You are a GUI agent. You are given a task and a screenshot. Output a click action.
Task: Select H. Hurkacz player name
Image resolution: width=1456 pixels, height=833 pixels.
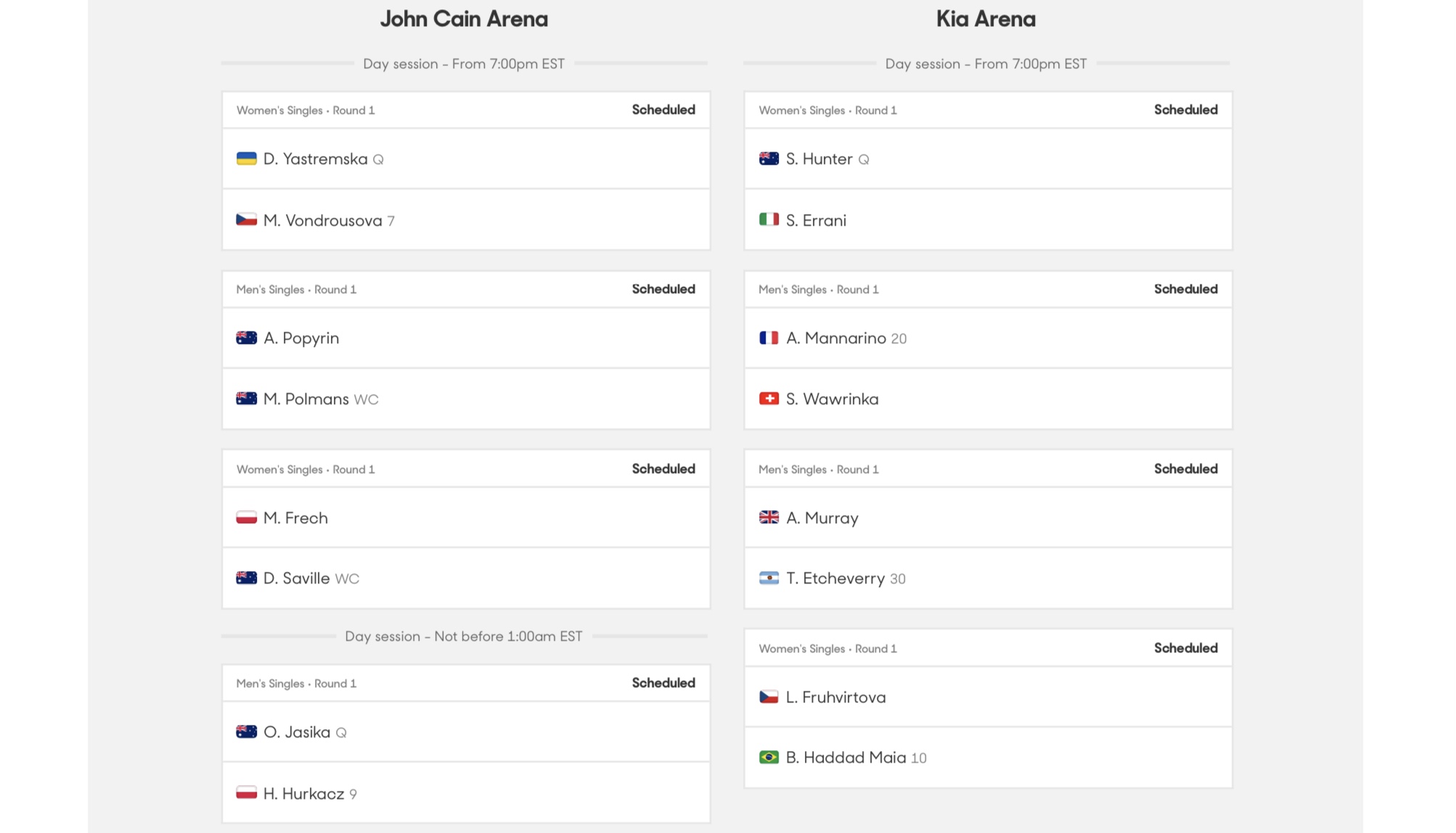(303, 794)
